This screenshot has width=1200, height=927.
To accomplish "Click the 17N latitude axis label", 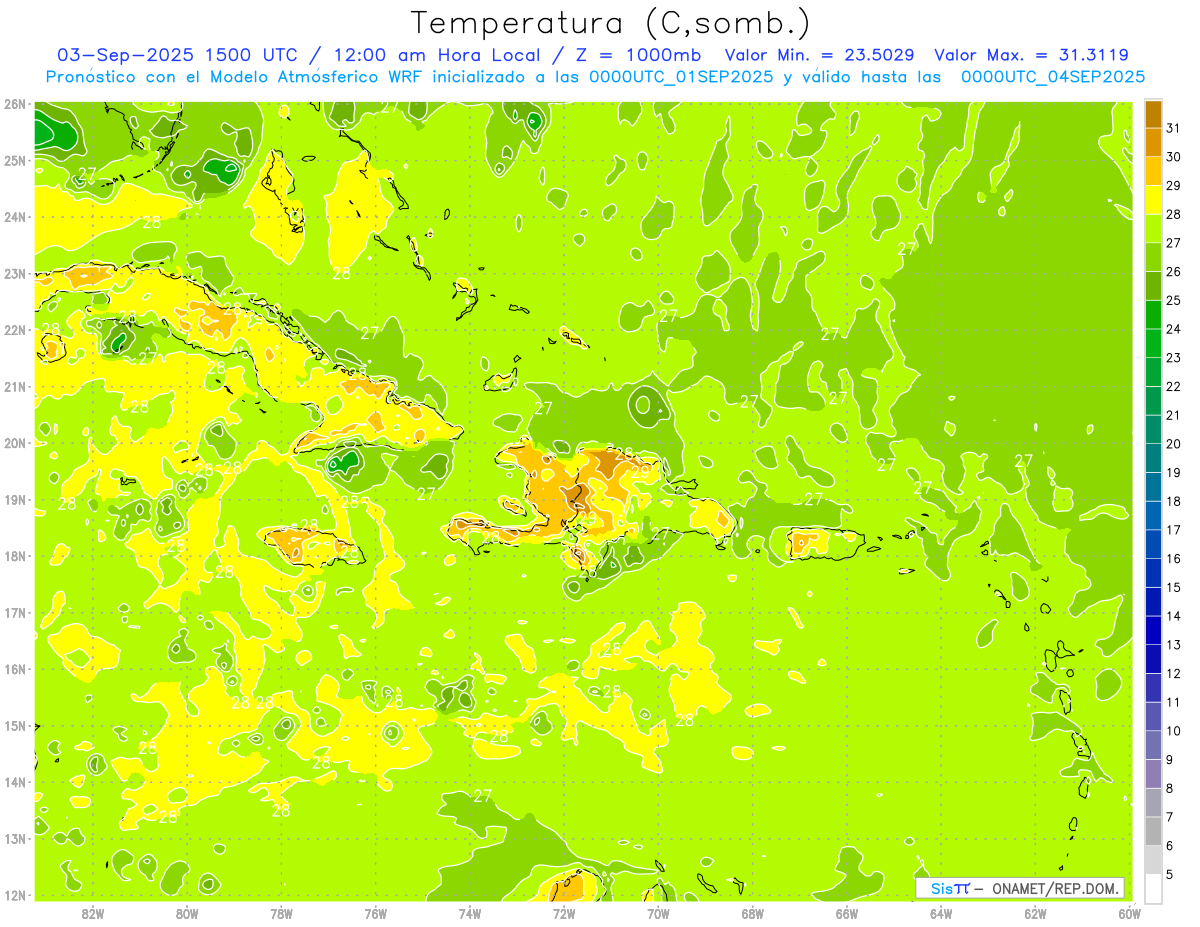I will [15, 612].
